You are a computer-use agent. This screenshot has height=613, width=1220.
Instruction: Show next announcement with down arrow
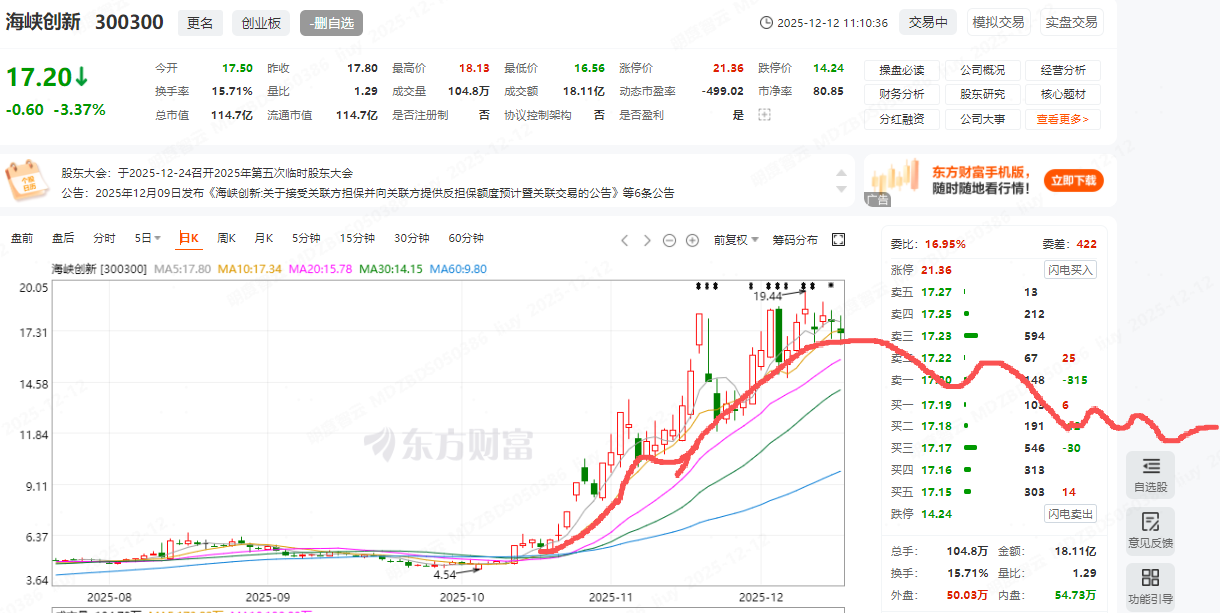842,190
